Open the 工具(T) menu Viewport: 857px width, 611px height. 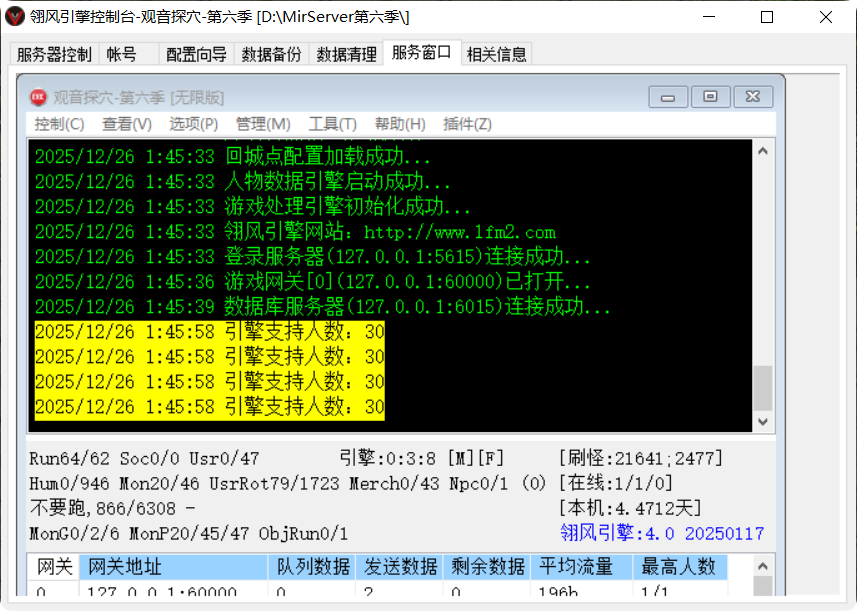tap(331, 124)
